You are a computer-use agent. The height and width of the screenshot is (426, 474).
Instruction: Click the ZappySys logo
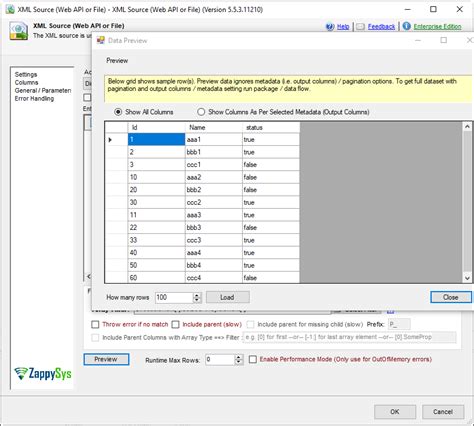[x=43, y=373]
